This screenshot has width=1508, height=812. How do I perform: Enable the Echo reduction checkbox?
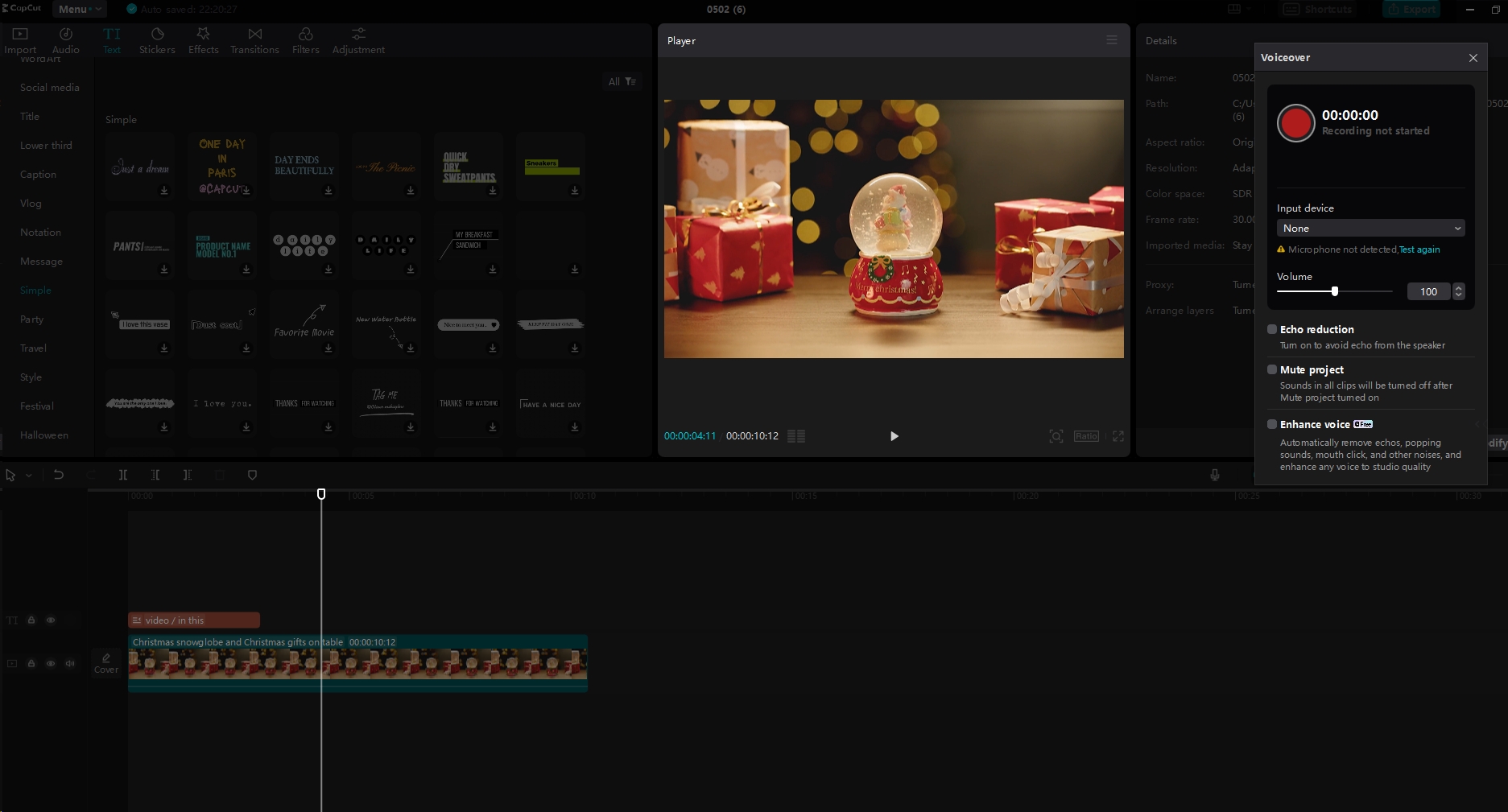point(1272,329)
